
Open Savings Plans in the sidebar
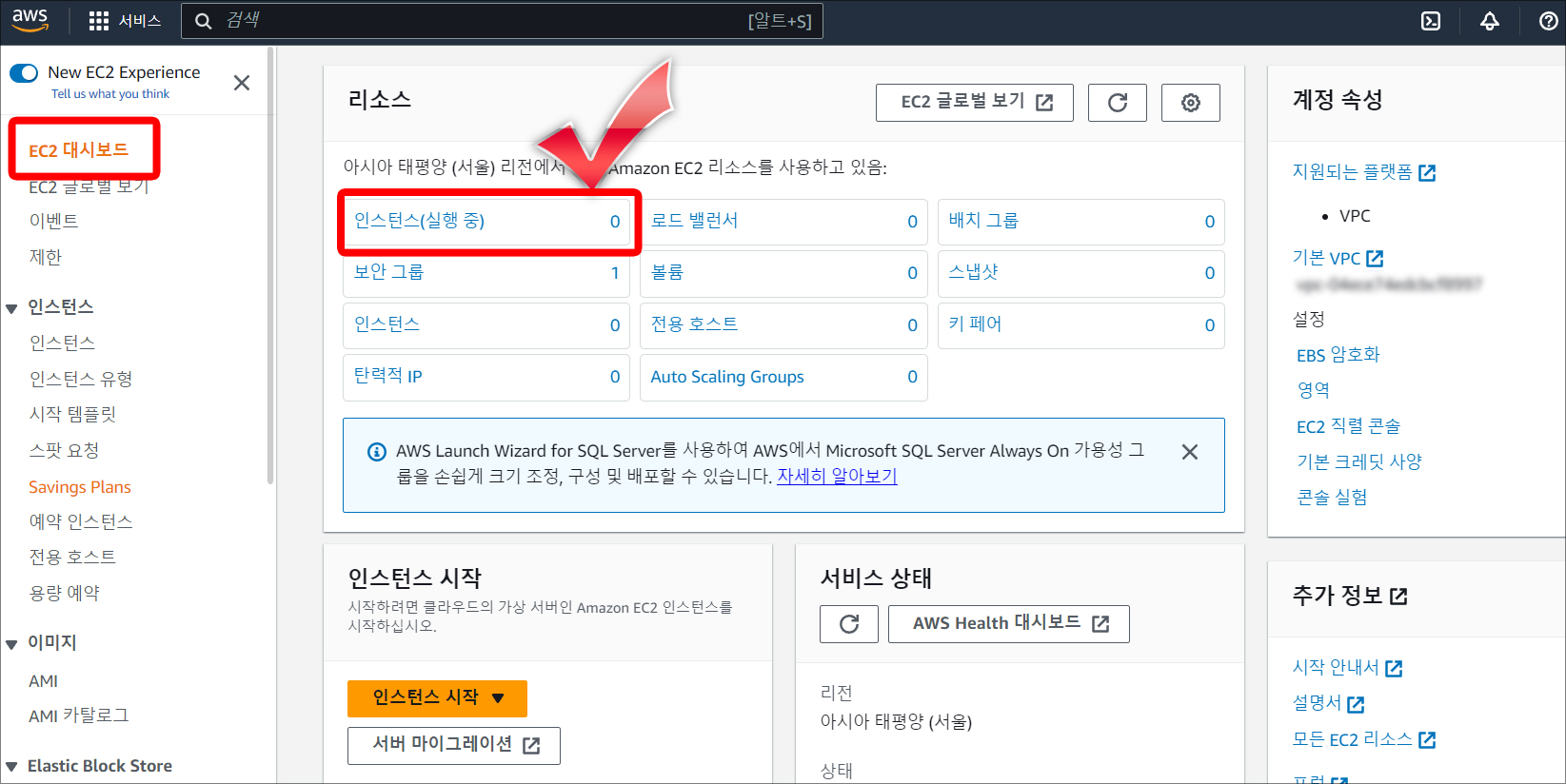pyautogui.click(x=80, y=487)
